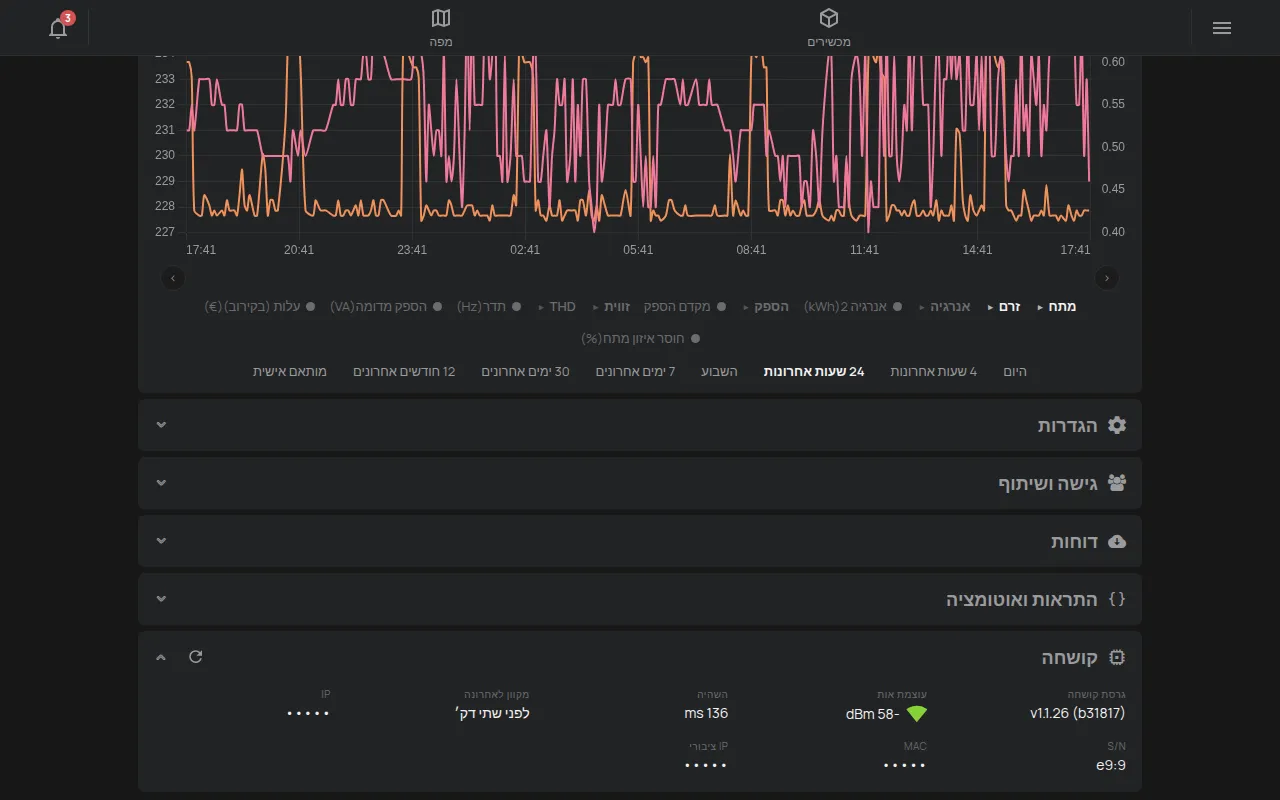The image size is (1280, 800).
Task: Toggle the מקדם הספק power factor series
Action: 685,307
